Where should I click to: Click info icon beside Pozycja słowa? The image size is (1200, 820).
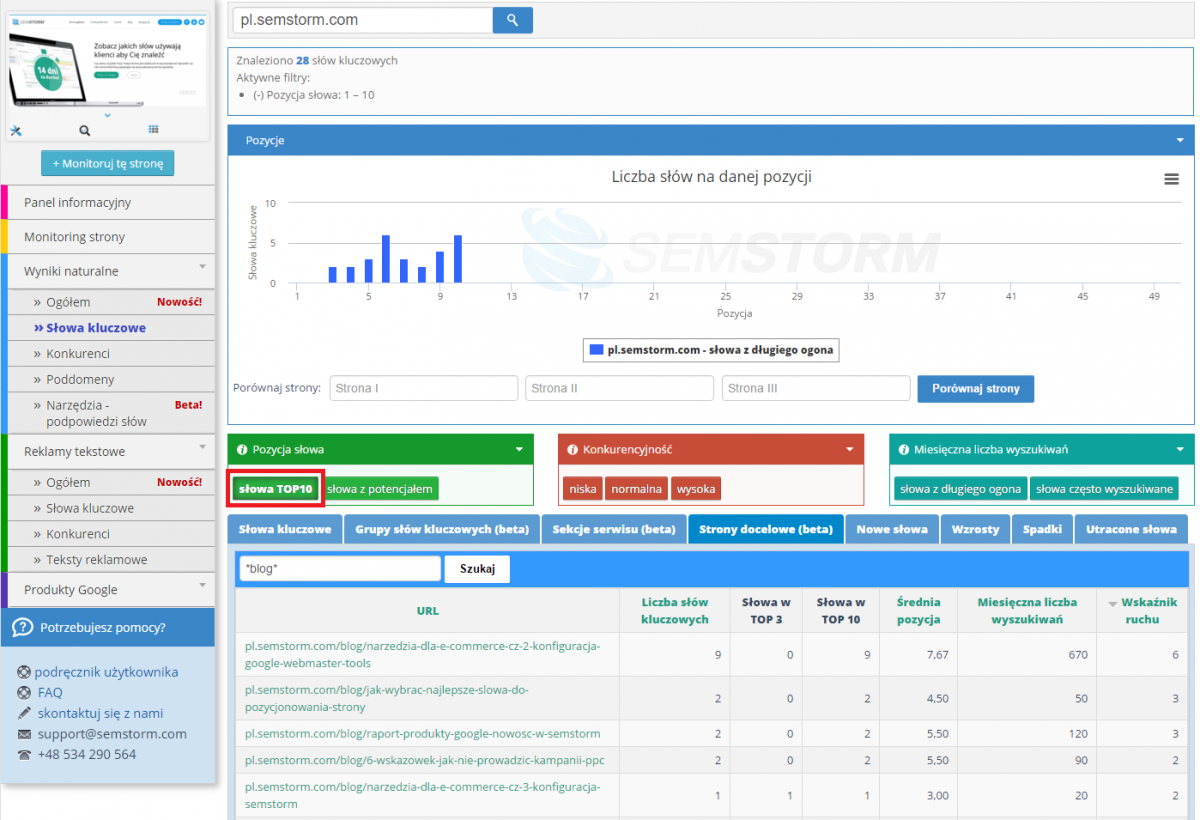pos(243,450)
